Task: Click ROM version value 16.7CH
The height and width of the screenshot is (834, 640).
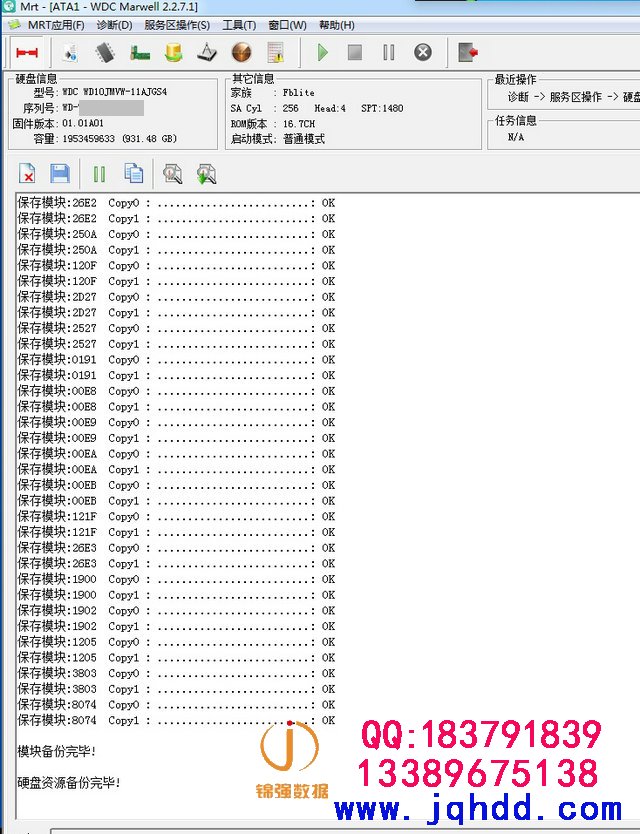Action: pos(298,124)
